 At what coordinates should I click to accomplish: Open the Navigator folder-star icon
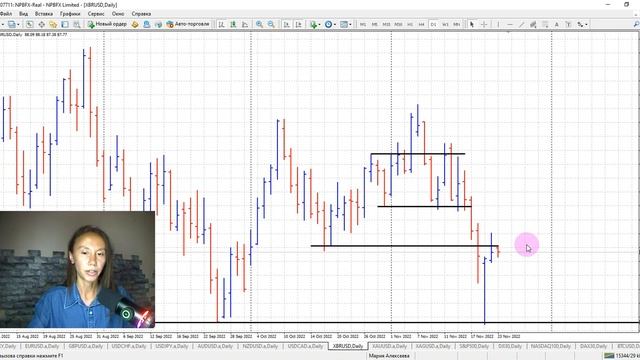(x=53, y=24)
